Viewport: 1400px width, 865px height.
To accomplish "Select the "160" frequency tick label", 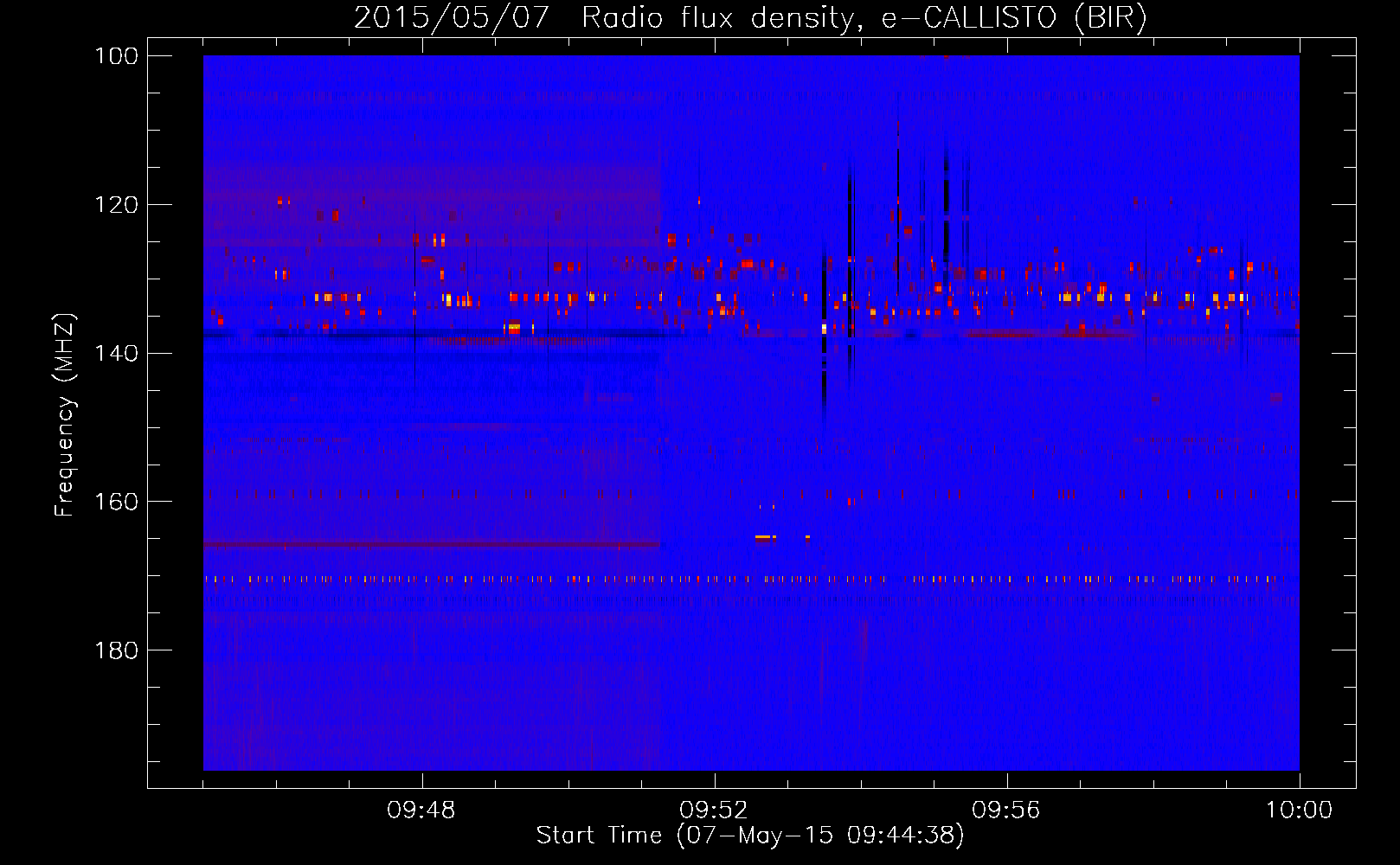I will pyautogui.click(x=116, y=502).
